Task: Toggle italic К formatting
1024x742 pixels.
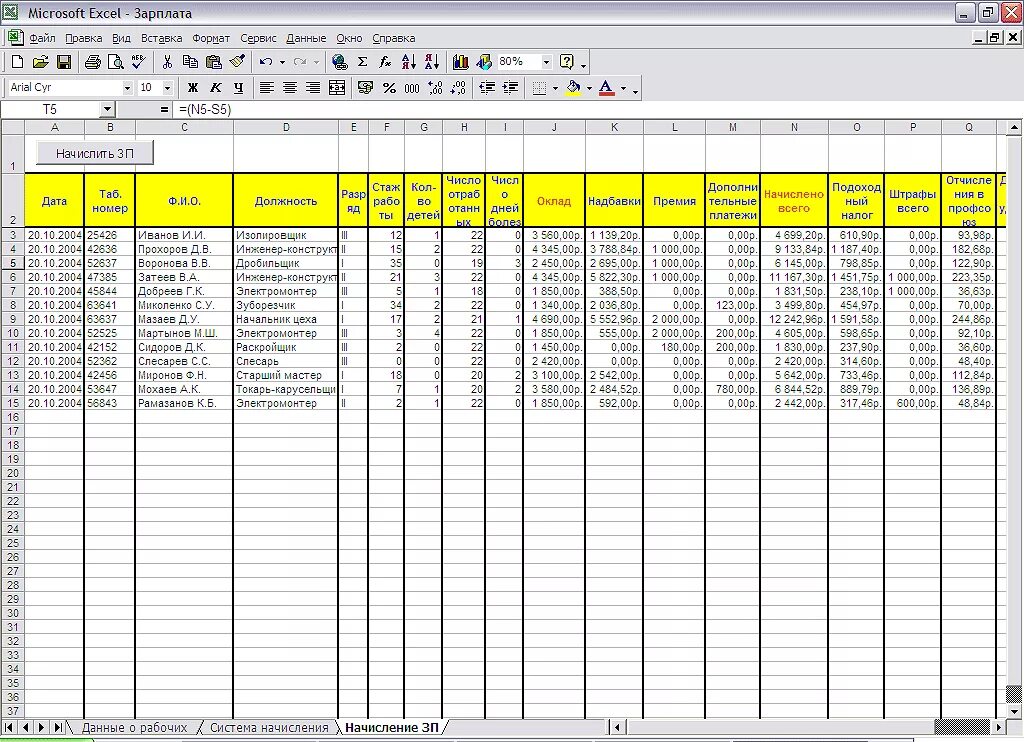Action: coord(216,88)
